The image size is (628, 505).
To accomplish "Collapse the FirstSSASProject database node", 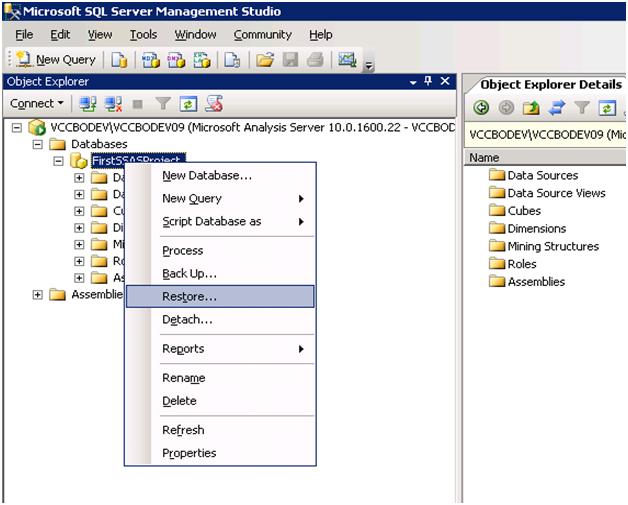I will [58, 161].
